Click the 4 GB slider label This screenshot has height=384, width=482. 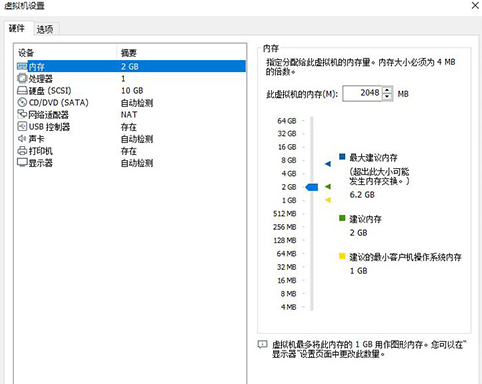[289, 174]
